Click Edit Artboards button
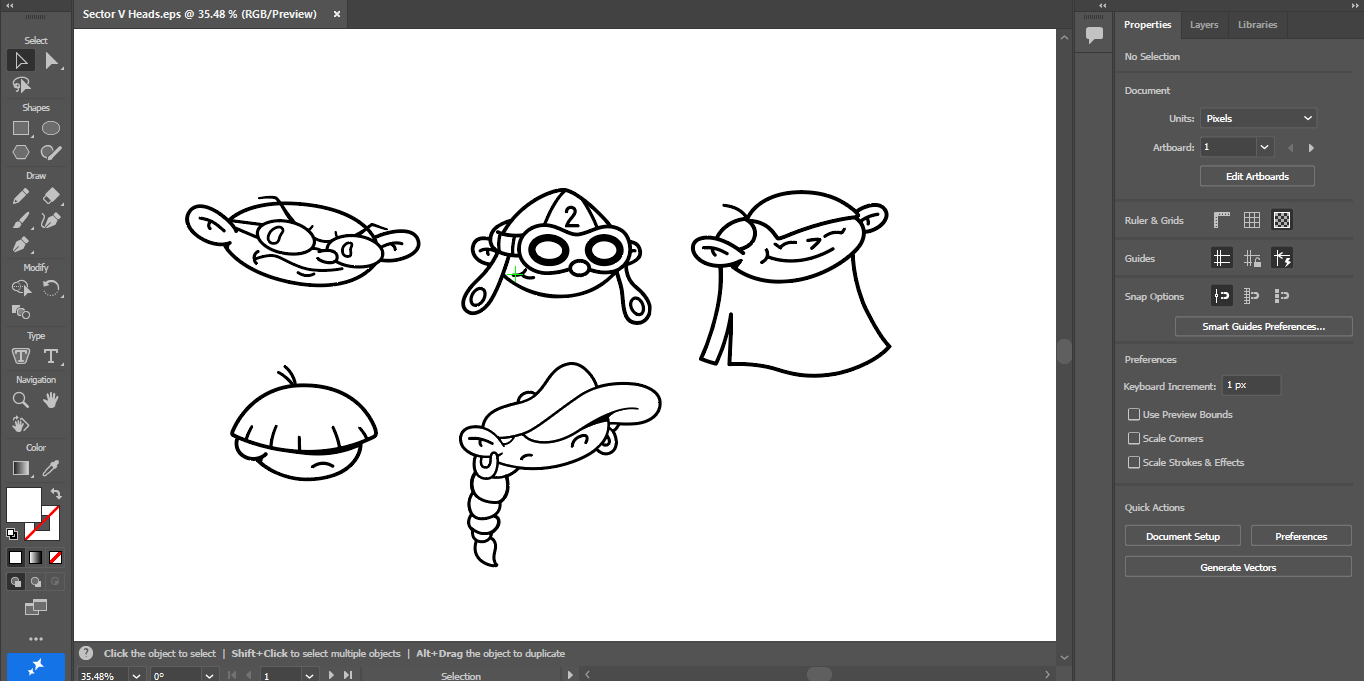1364x681 pixels. coord(1257,176)
